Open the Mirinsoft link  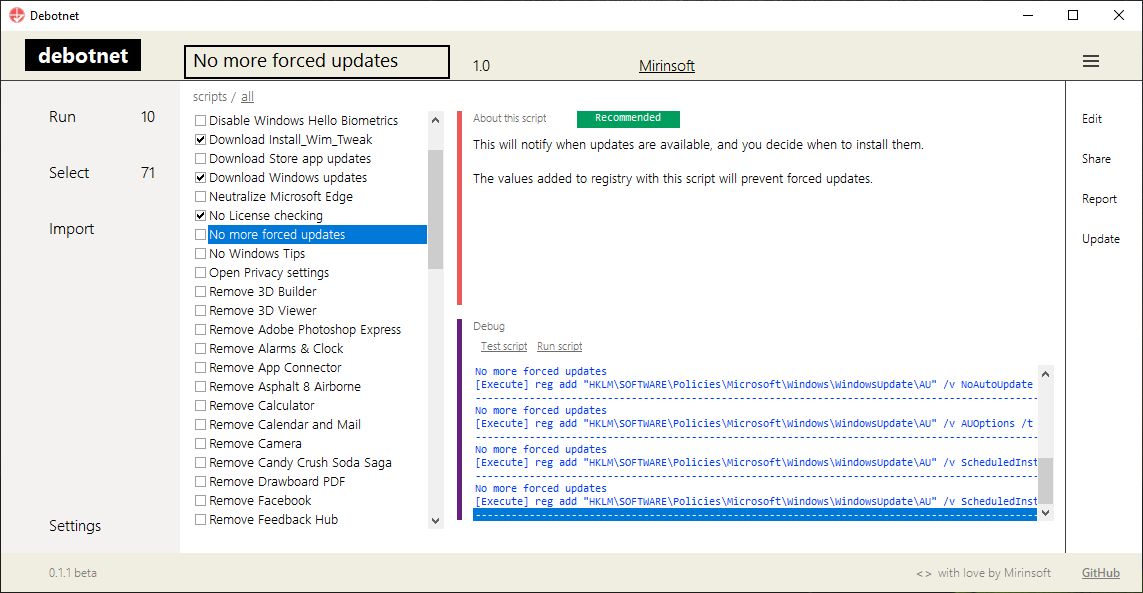pyautogui.click(x=666, y=65)
